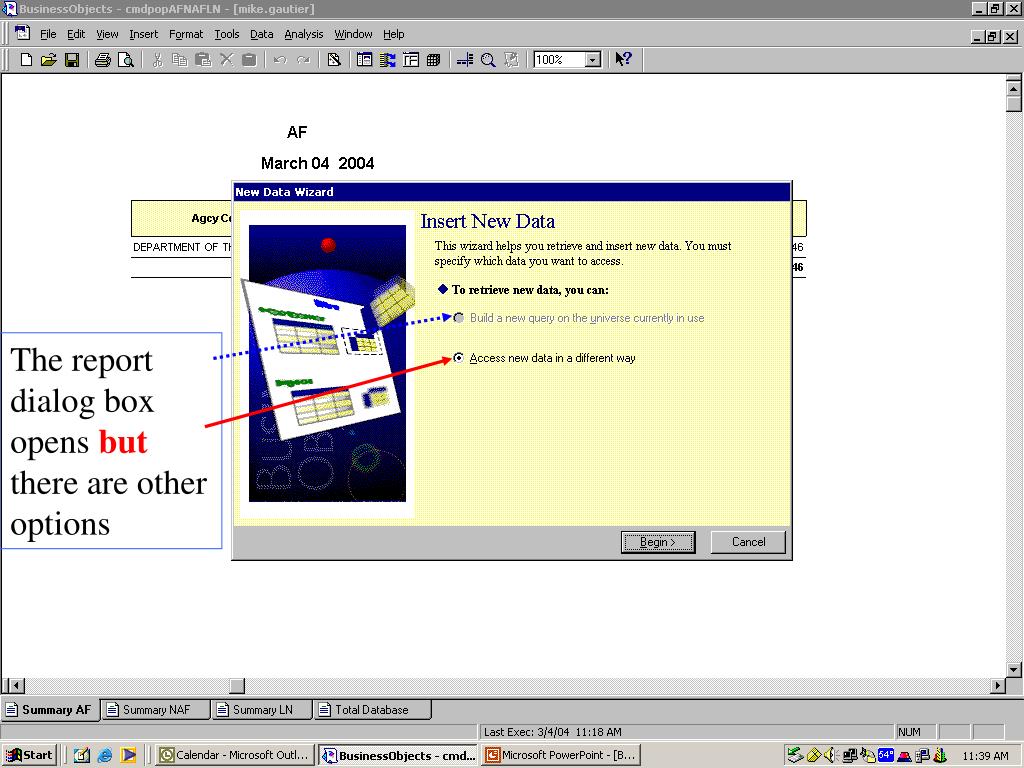The width and height of the screenshot is (1024, 768).
Task: Switch to the Summary AF report tab
Action: pyautogui.click(x=50, y=710)
